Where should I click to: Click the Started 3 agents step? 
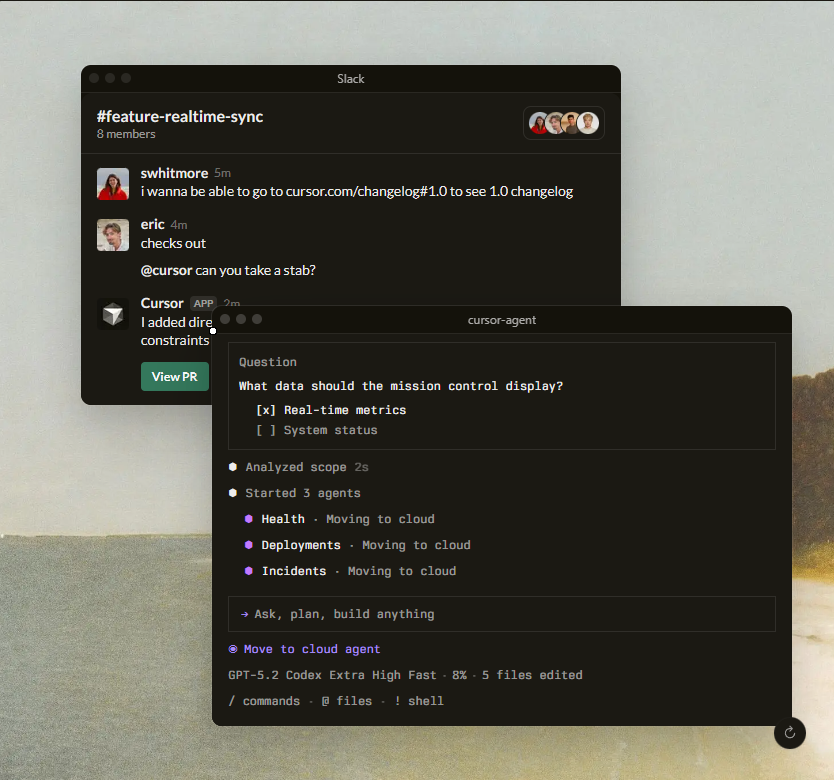point(295,493)
